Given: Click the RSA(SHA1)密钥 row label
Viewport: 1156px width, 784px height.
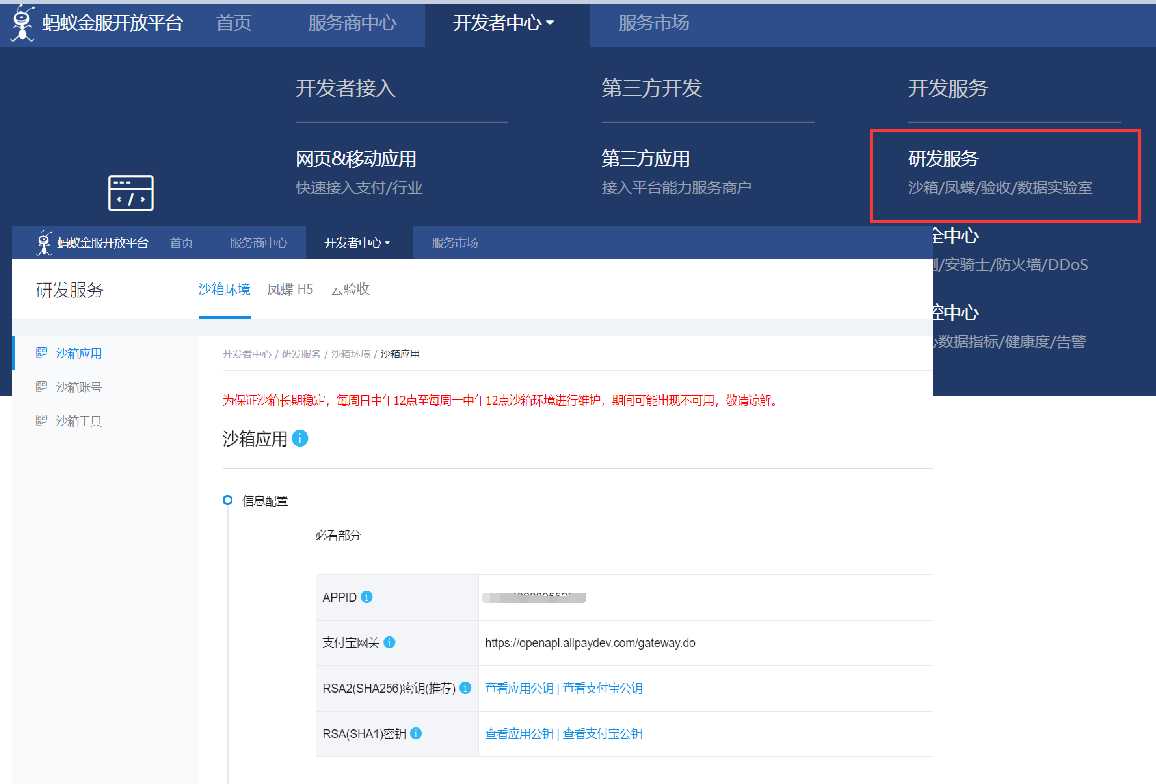Looking at the screenshot, I should click(364, 734).
